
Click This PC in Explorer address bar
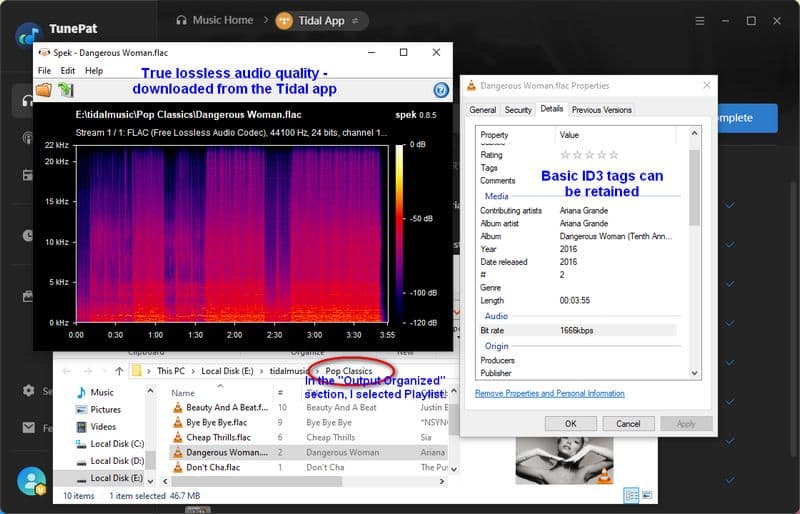[171, 371]
